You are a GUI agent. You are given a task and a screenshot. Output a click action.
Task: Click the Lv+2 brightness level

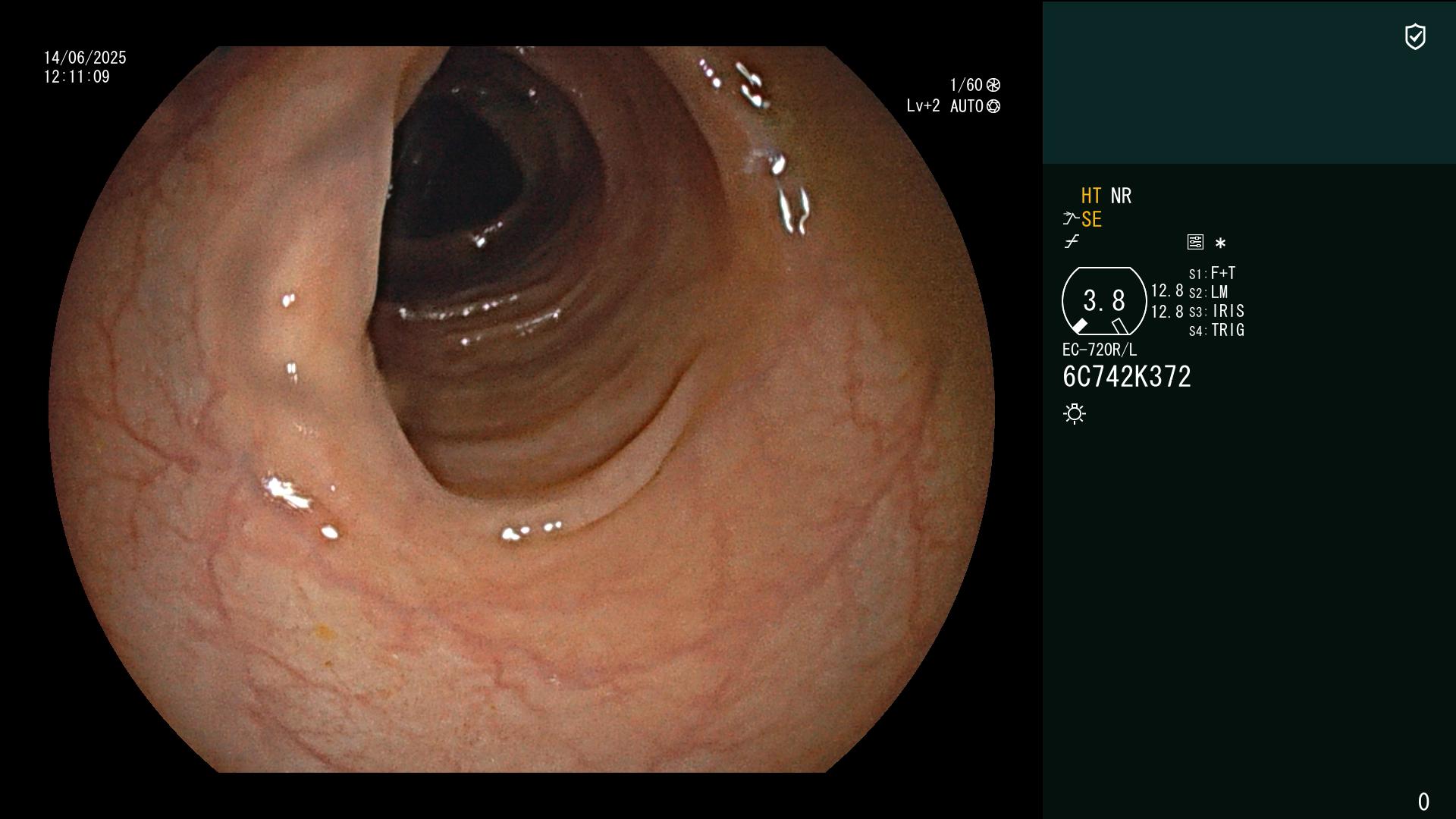(923, 106)
